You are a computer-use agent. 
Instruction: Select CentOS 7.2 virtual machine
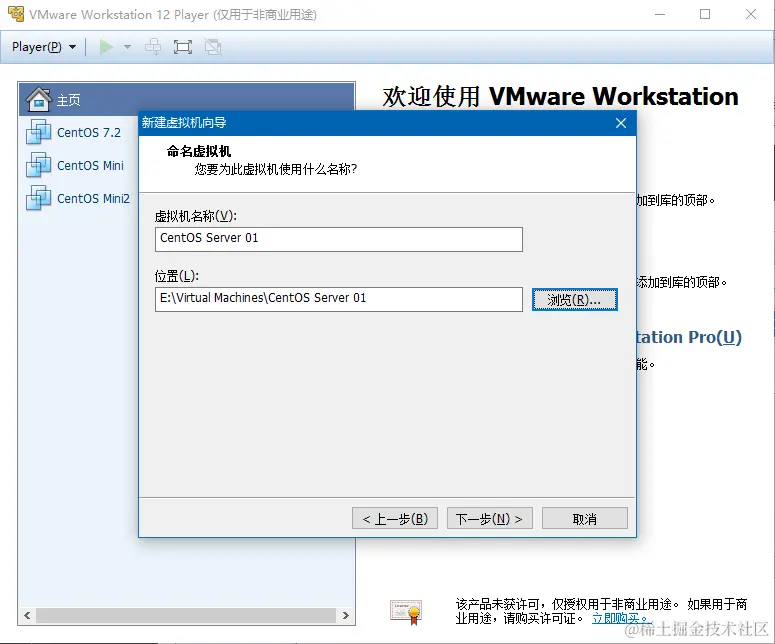(x=79, y=132)
